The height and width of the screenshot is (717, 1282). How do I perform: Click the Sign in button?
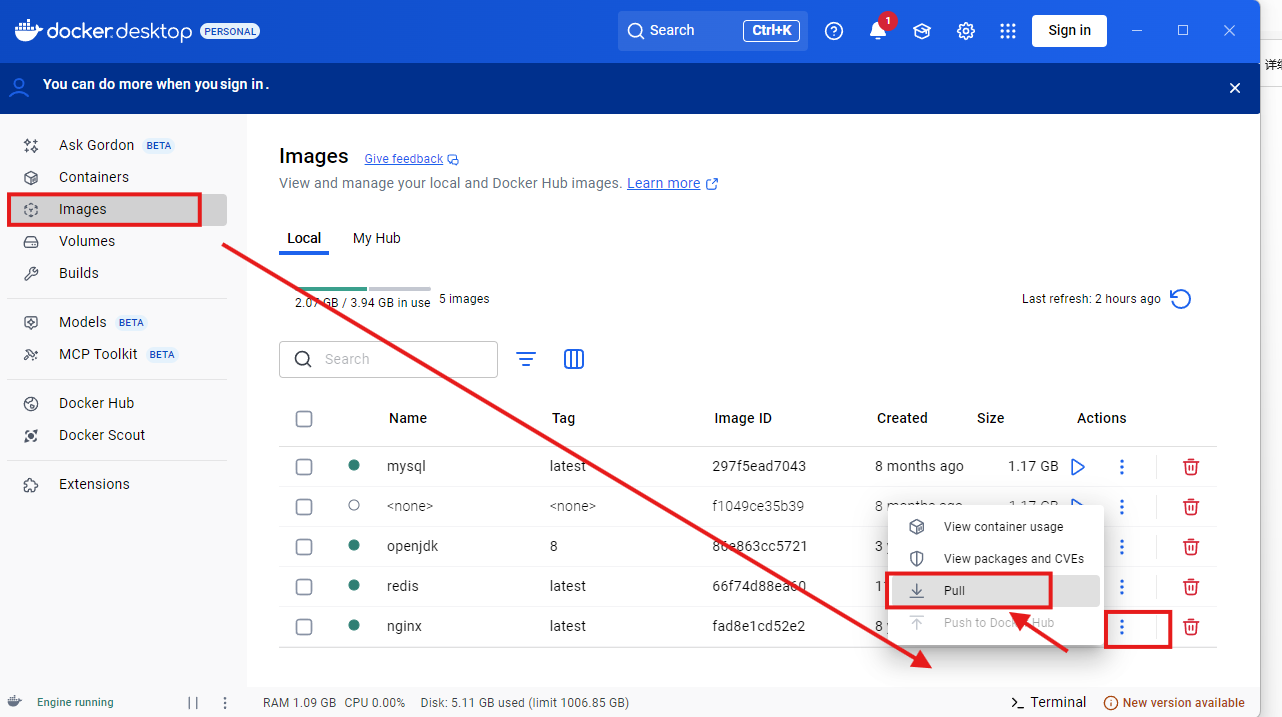[1069, 30]
